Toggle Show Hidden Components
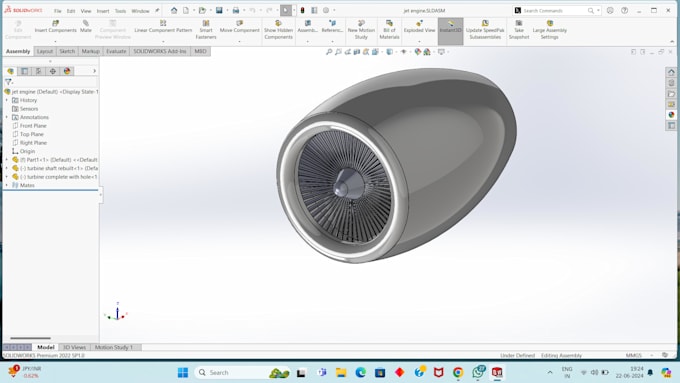Viewport: 680px width, 383px height. [278, 29]
